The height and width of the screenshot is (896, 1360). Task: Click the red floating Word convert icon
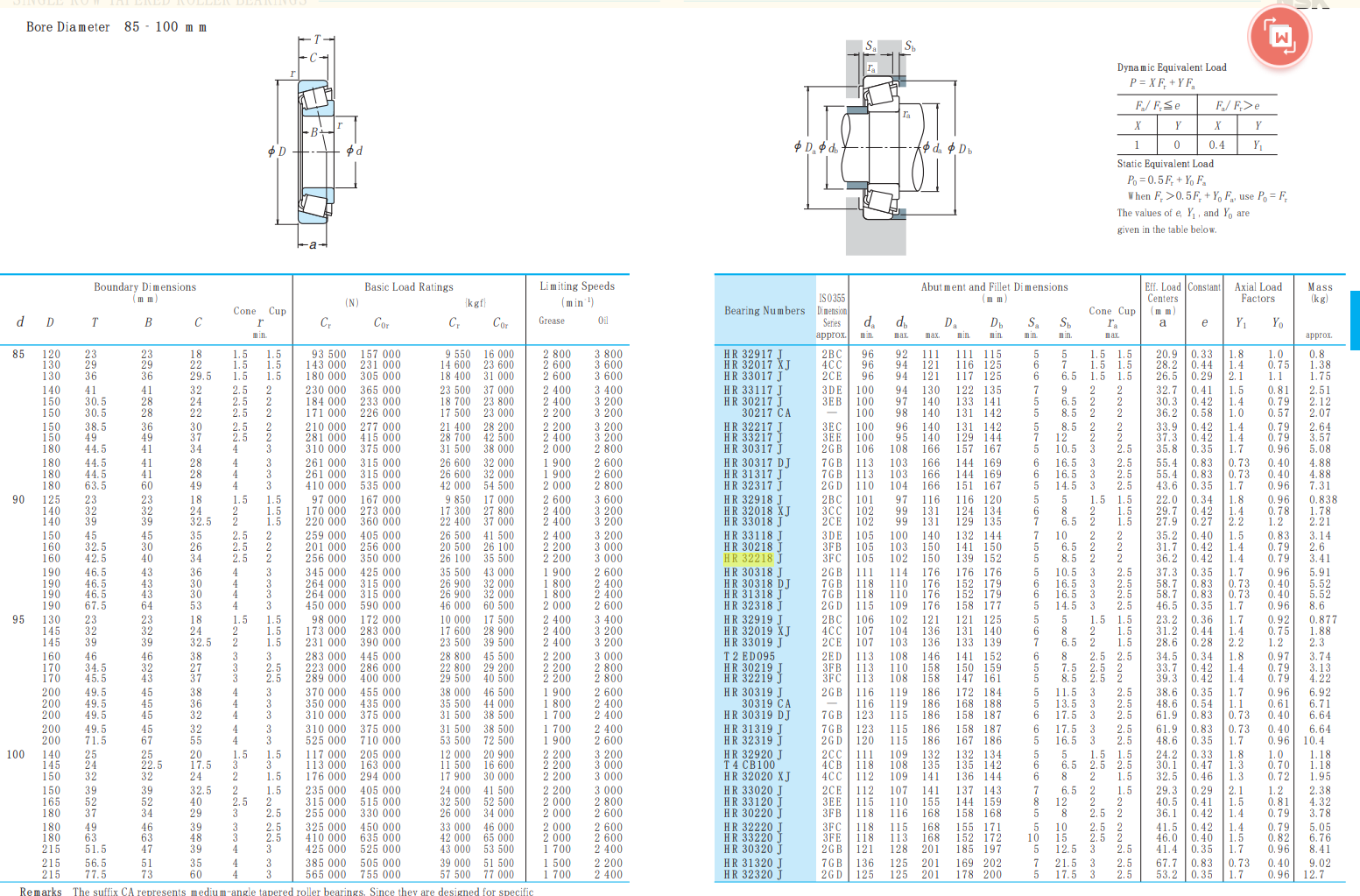[x=1280, y=37]
